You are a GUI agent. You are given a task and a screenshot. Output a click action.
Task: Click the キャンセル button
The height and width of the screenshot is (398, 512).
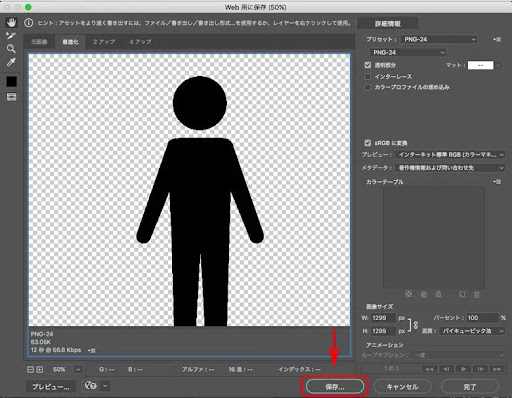click(402, 387)
